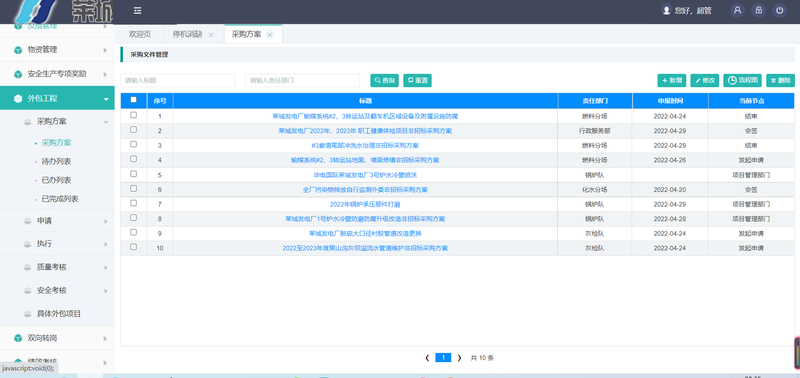Click the 新增 add button
The image size is (800, 378).
[672, 81]
